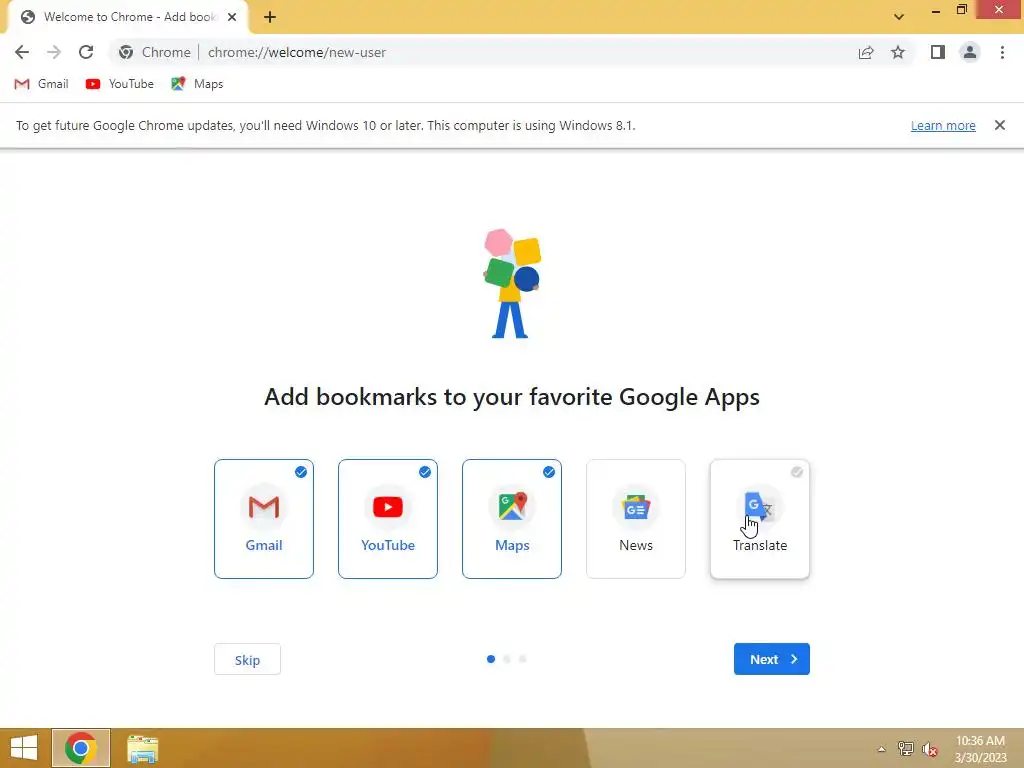Open the Gmail bookmark in bookmarks bar

[x=41, y=84]
